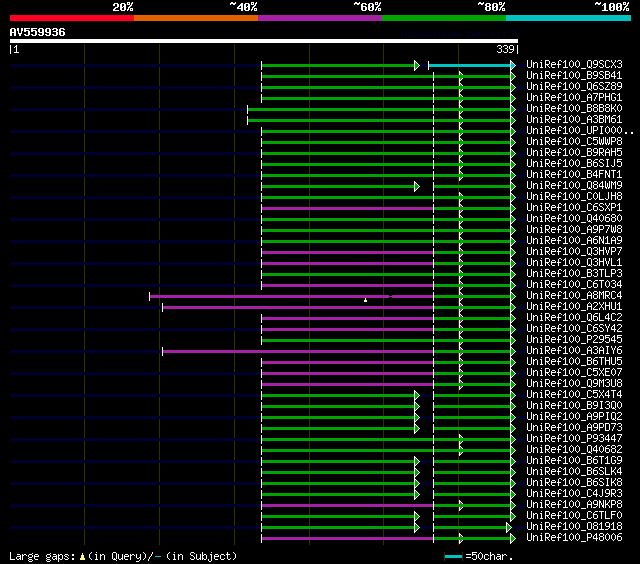Click the orange ~40% identity legend segment

196,18
